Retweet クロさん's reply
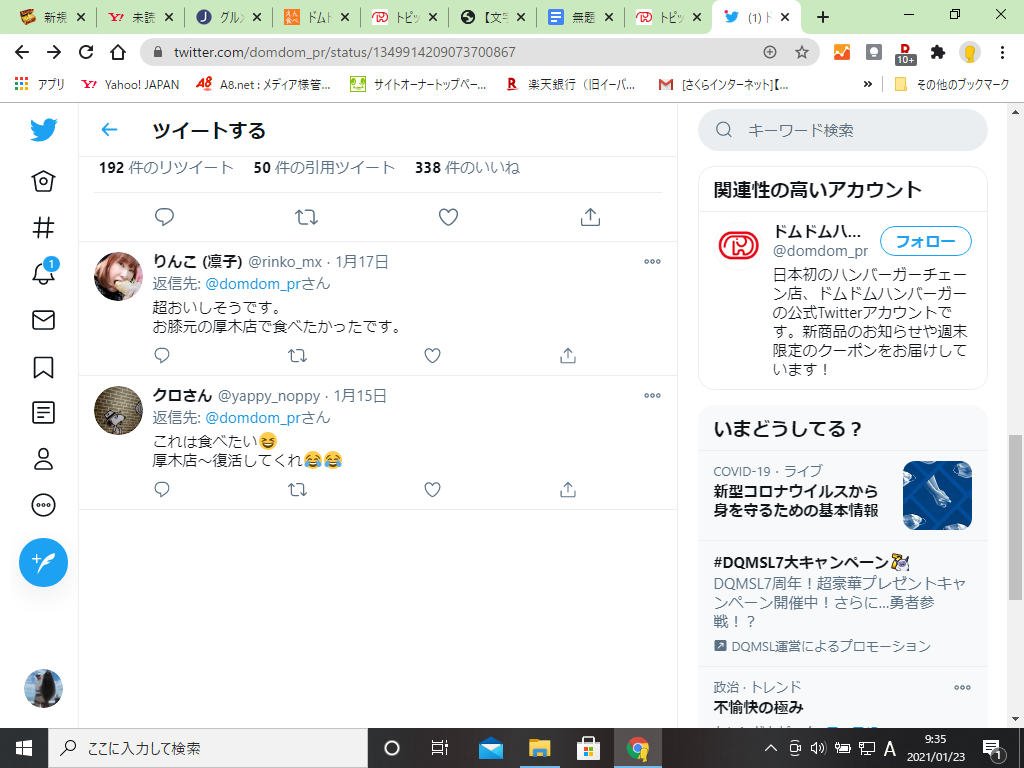This screenshot has width=1024, height=768. (297, 489)
